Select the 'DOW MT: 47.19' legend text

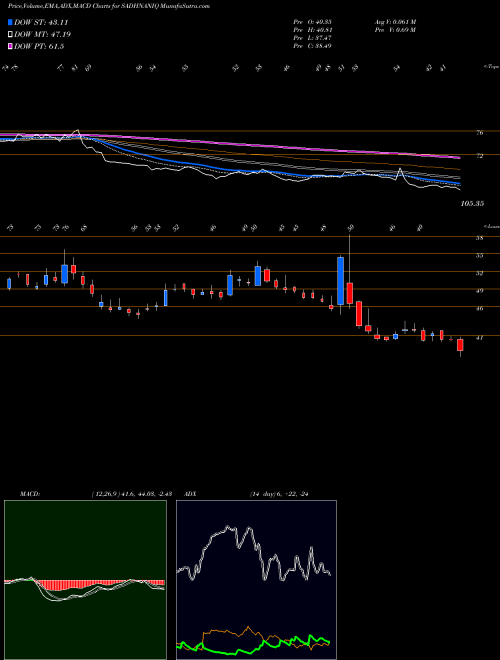tap(42, 35)
